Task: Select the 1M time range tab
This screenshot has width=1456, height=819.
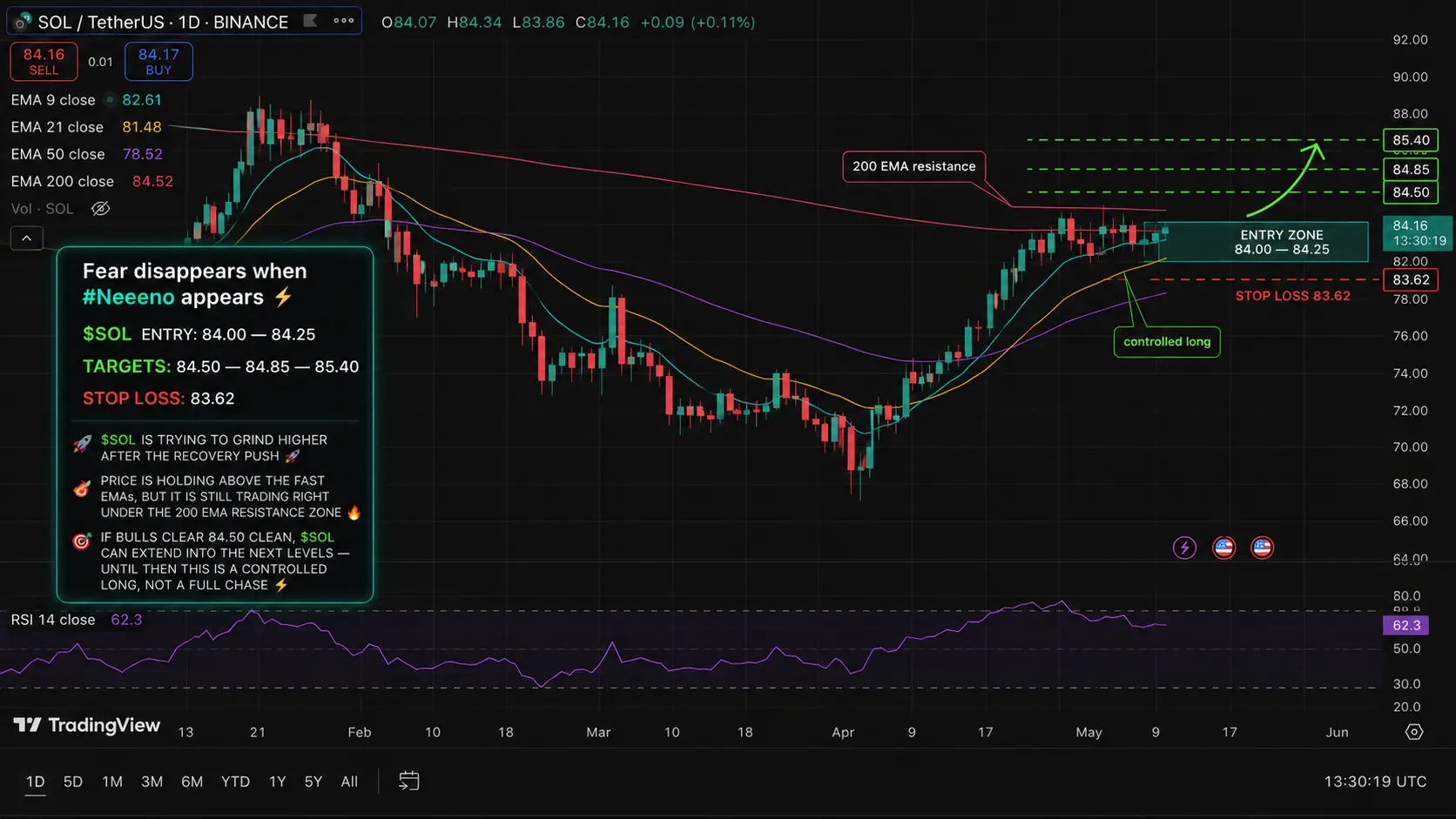Action: coord(112,782)
